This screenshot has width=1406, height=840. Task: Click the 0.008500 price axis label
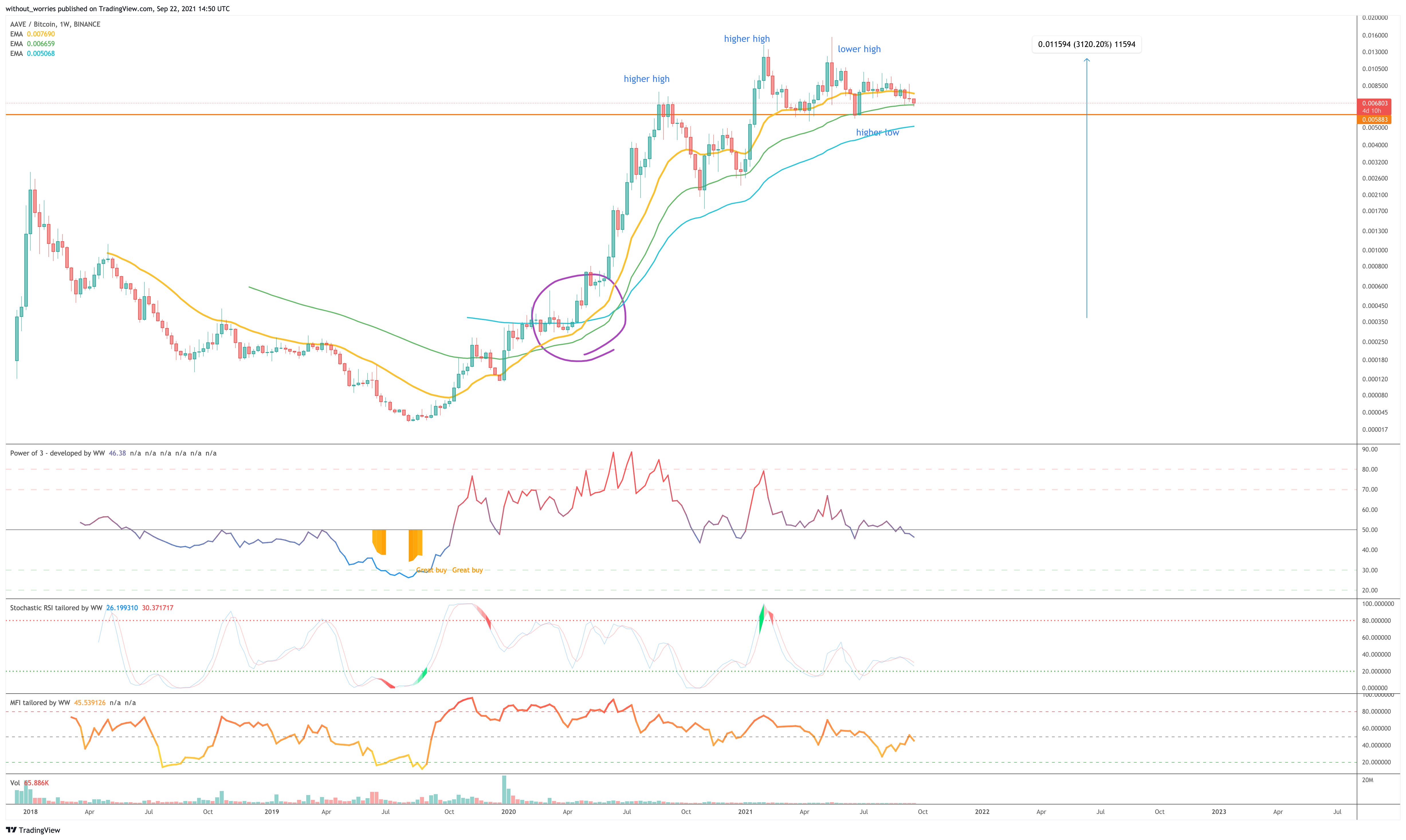1375,86
